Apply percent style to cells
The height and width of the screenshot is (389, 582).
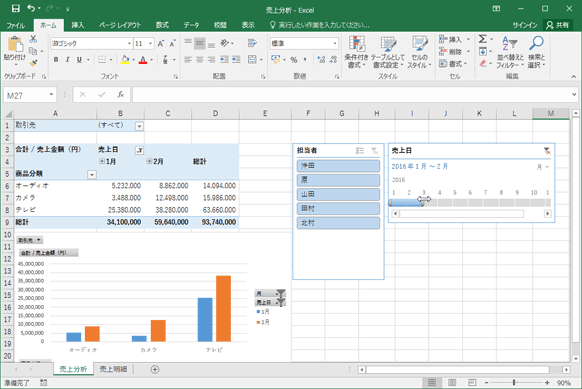tap(294, 59)
